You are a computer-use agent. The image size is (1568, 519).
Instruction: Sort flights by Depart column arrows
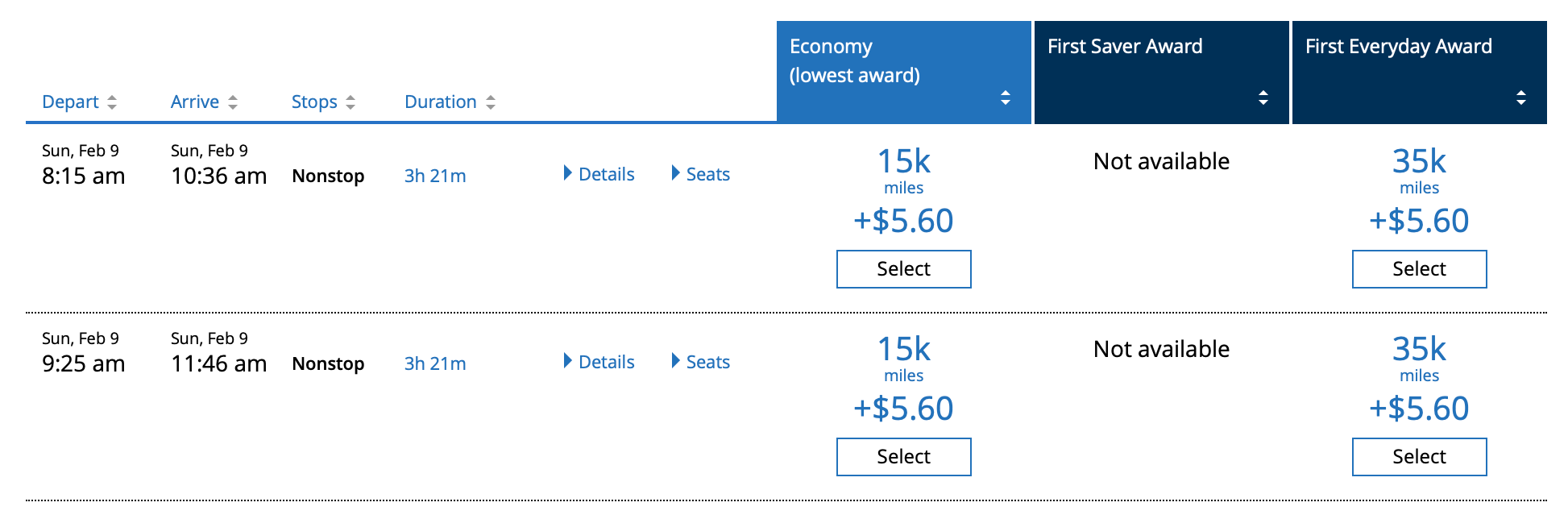point(112,102)
